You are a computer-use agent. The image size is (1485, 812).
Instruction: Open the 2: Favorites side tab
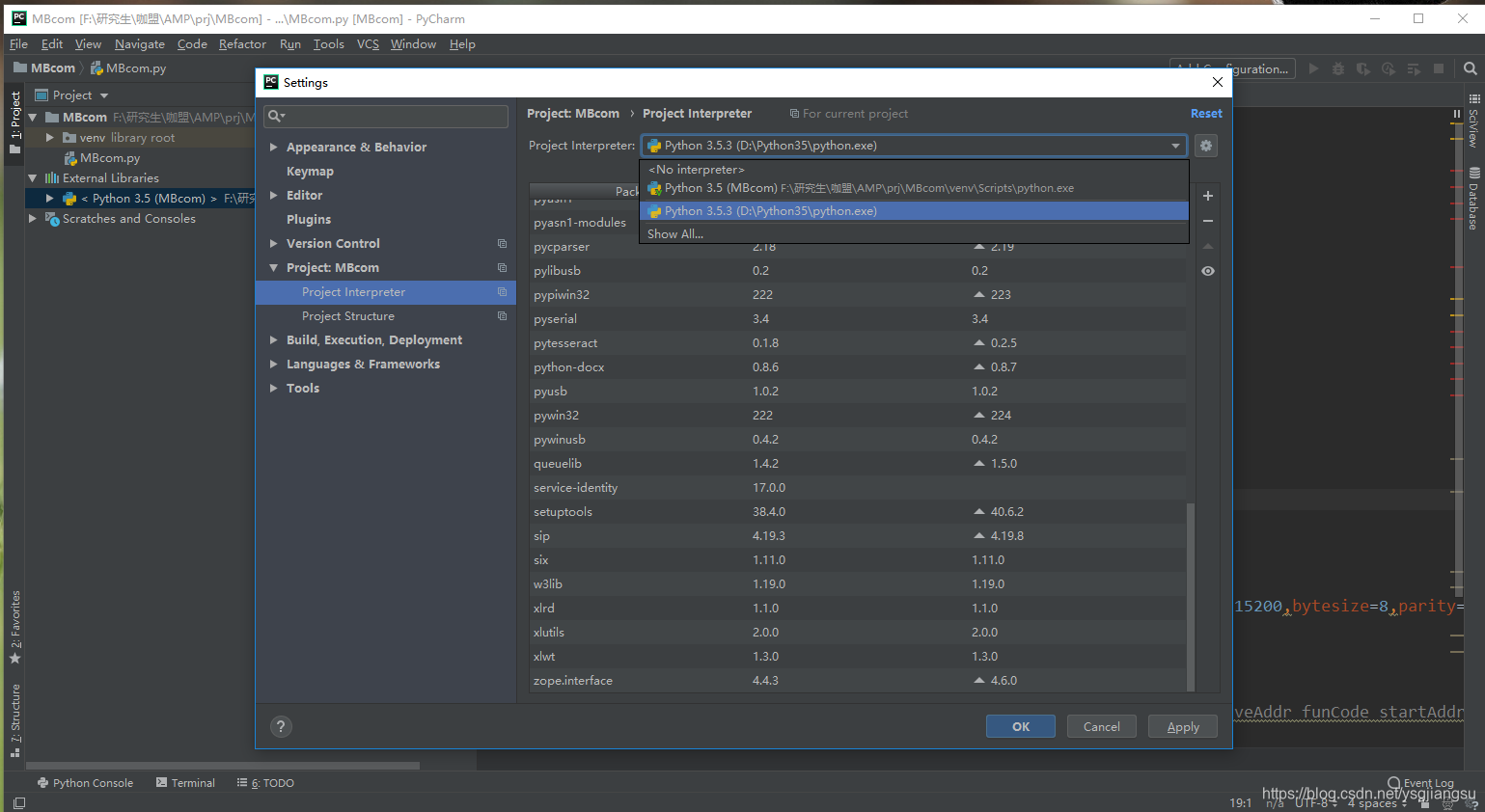pos(14,628)
